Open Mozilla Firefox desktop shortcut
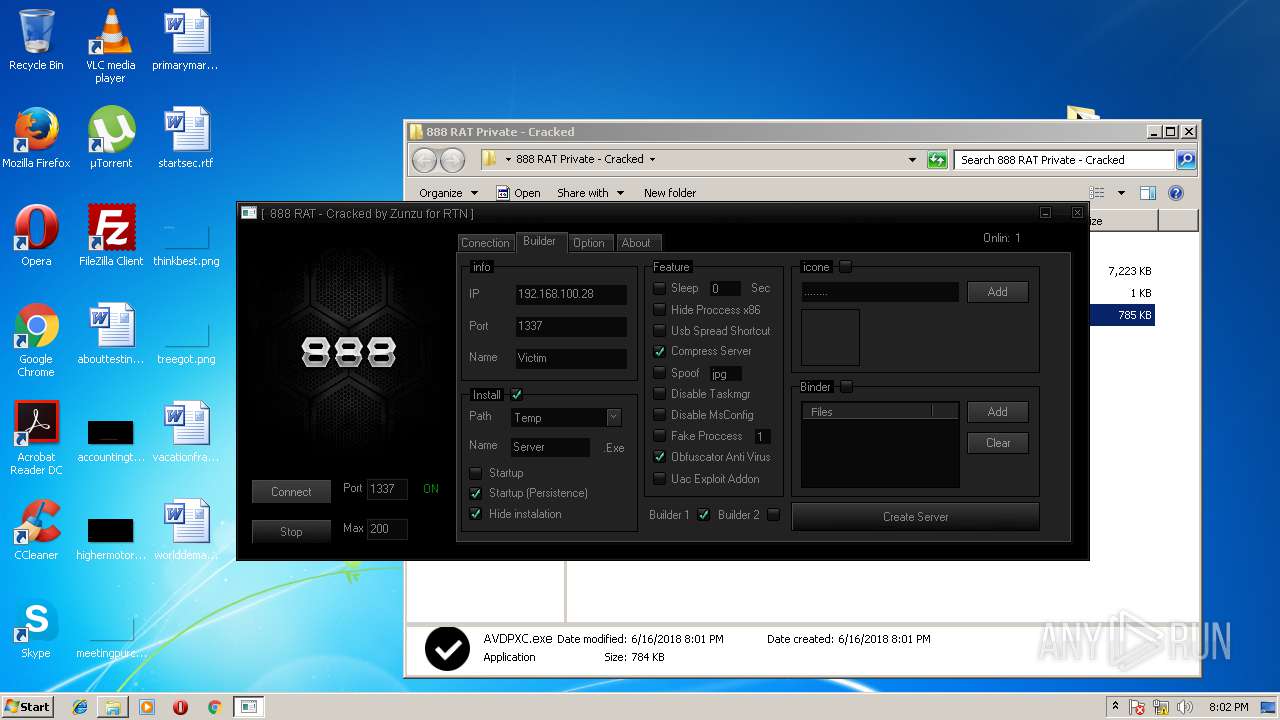The image size is (1280, 720). click(36, 138)
